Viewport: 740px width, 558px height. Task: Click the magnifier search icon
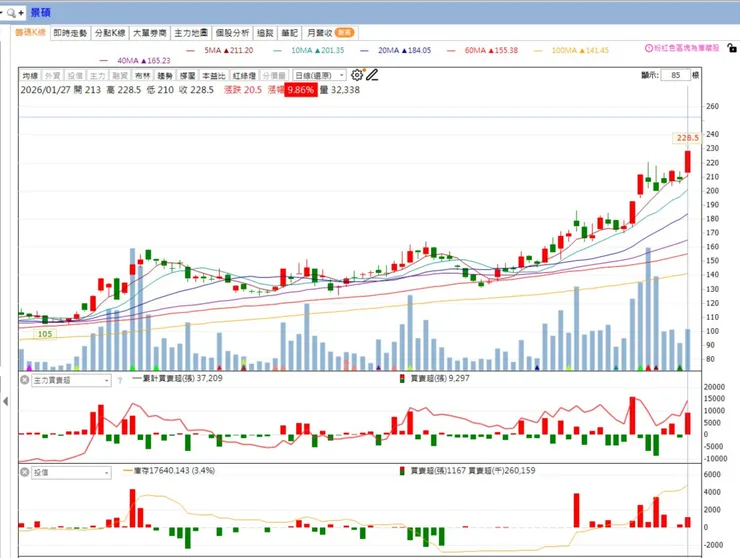[x=11, y=13]
